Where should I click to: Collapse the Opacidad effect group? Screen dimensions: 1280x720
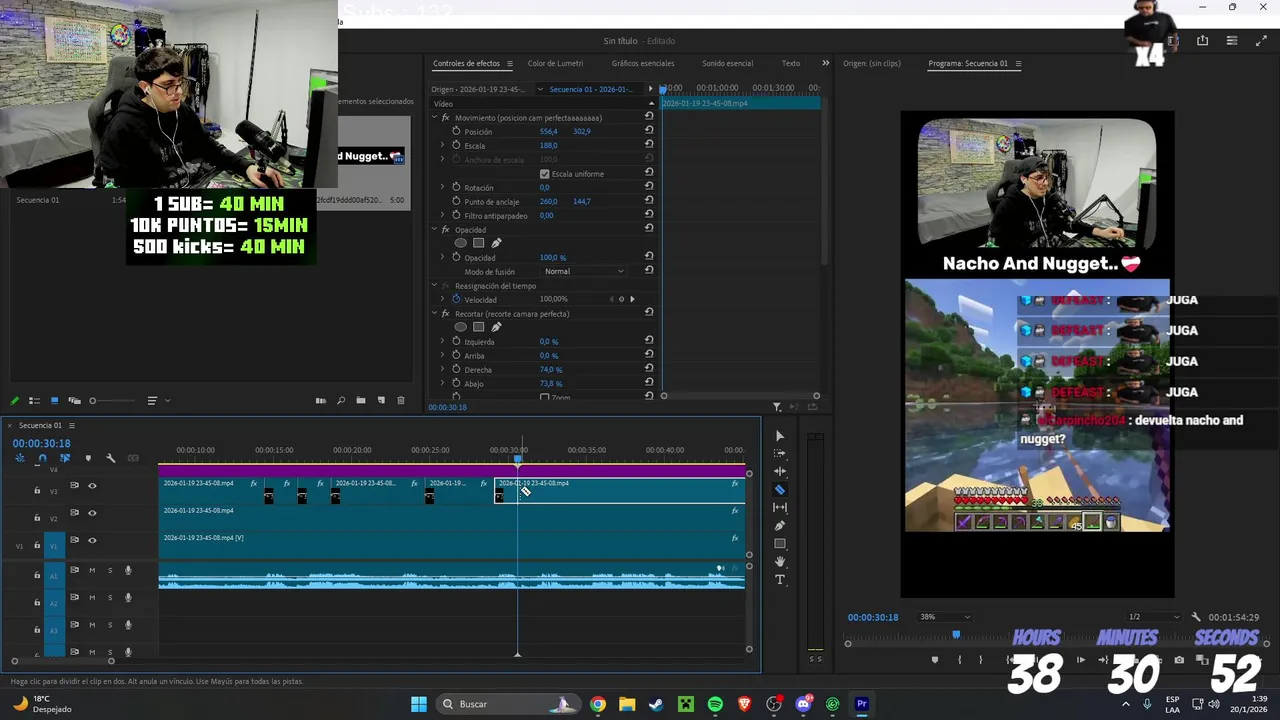[434, 229]
